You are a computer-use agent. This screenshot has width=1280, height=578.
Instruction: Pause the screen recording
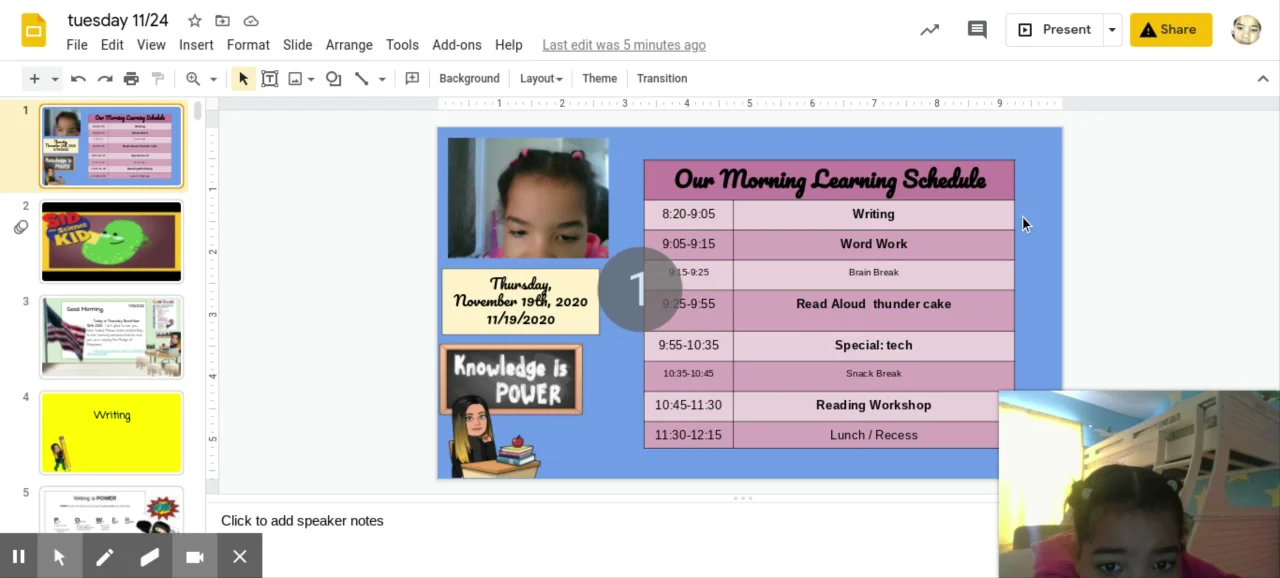coord(18,557)
